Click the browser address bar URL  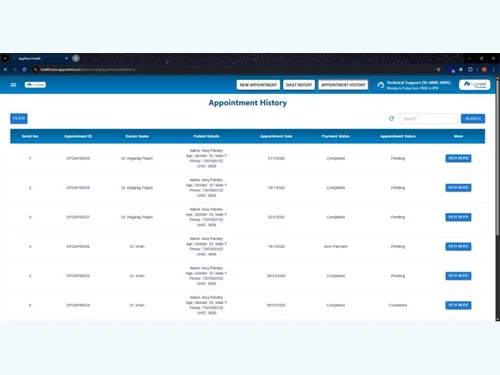click(88, 69)
